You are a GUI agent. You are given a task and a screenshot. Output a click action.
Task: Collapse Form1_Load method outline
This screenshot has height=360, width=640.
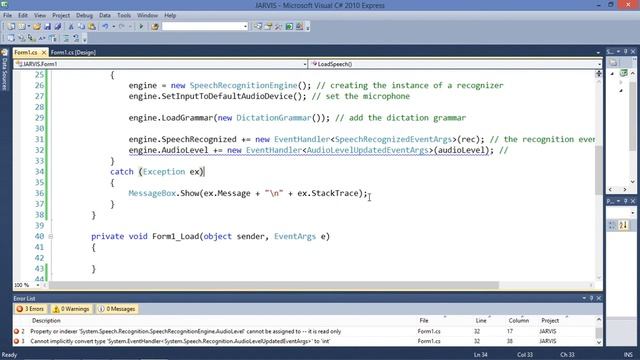coord(51,236)
